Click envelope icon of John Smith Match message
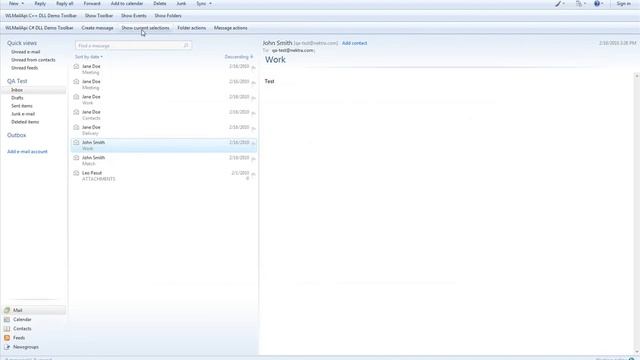 point(76,158)
